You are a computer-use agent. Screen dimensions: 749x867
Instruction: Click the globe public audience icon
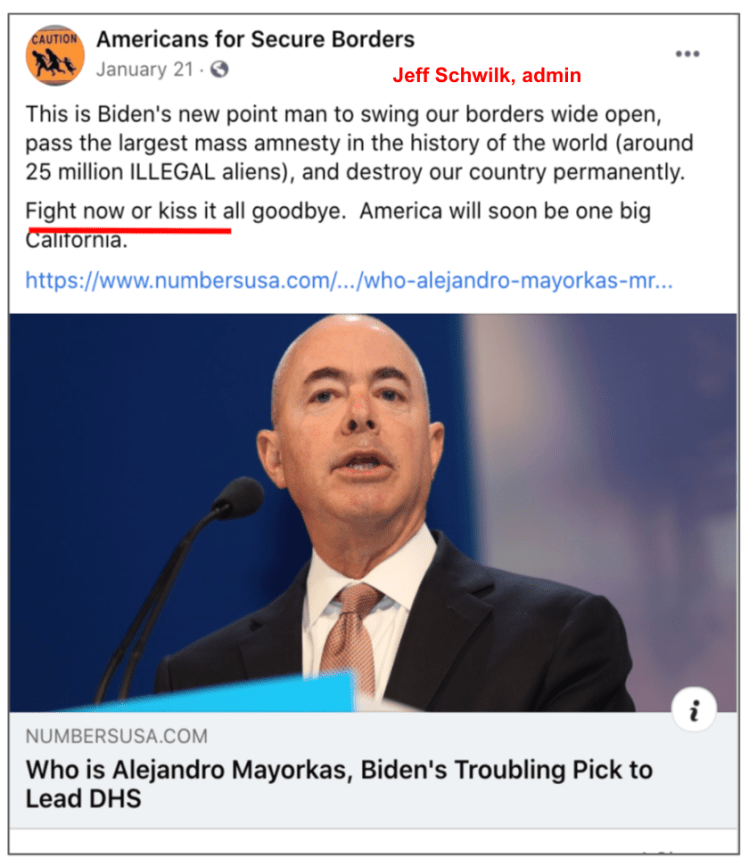coord(219,69)
